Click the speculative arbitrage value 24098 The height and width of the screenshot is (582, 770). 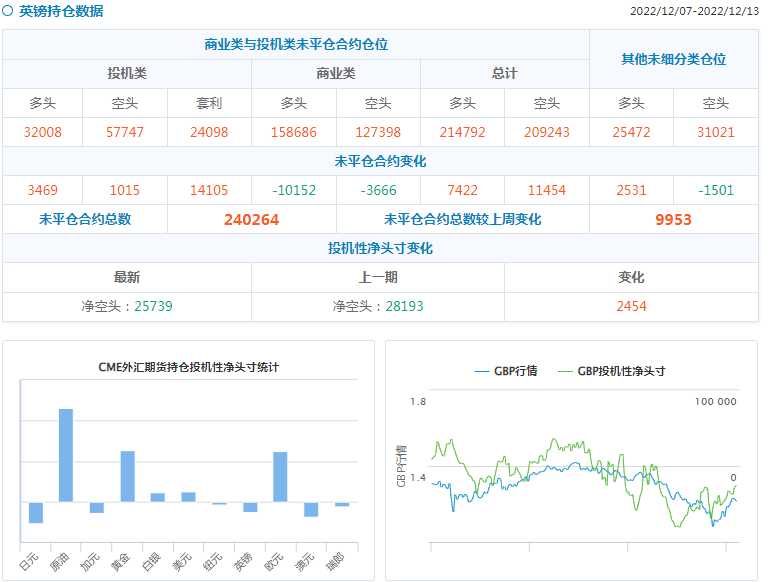(209, 132)
